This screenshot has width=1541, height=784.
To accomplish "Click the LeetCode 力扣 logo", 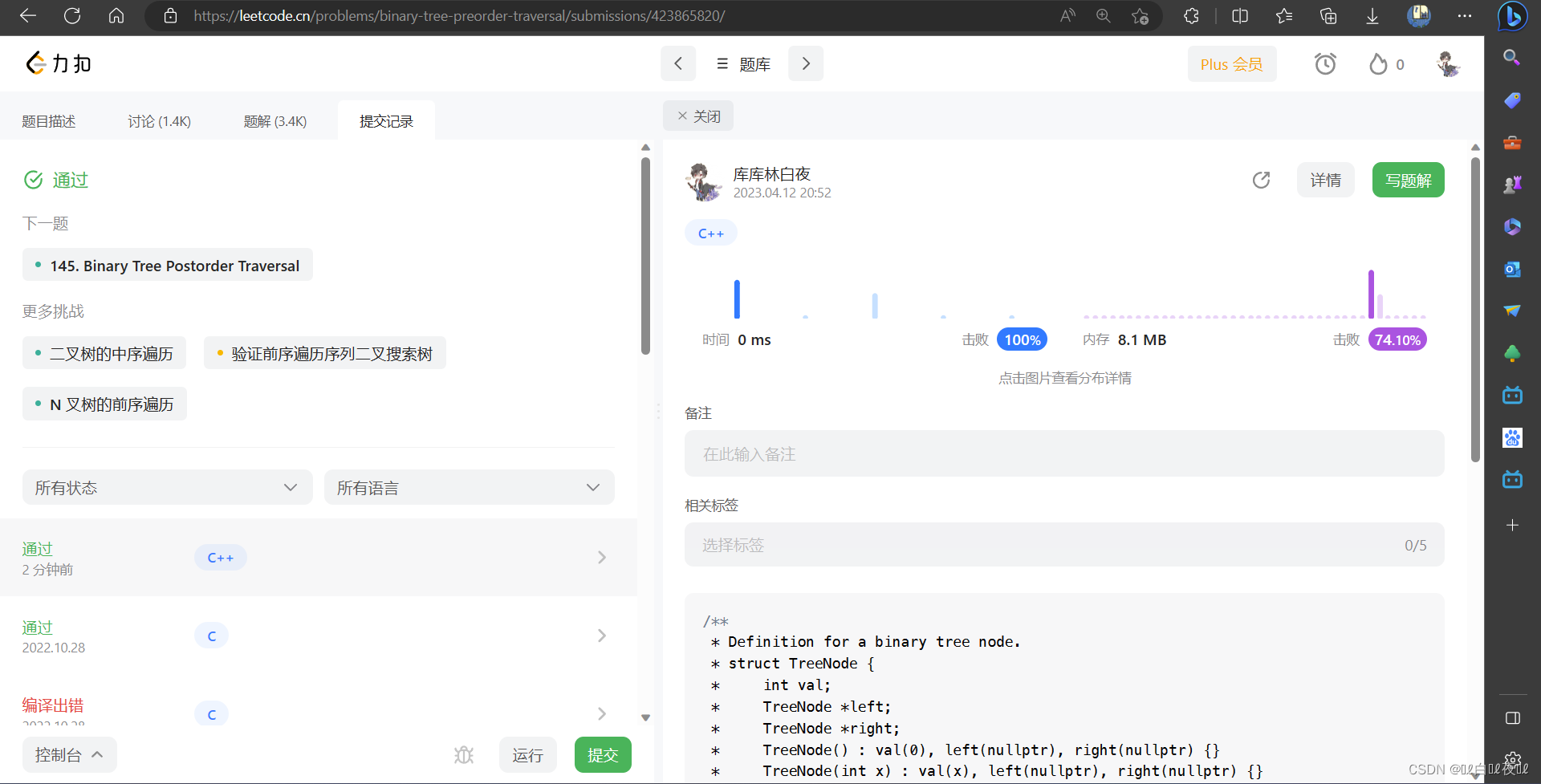I will point(59,63).
